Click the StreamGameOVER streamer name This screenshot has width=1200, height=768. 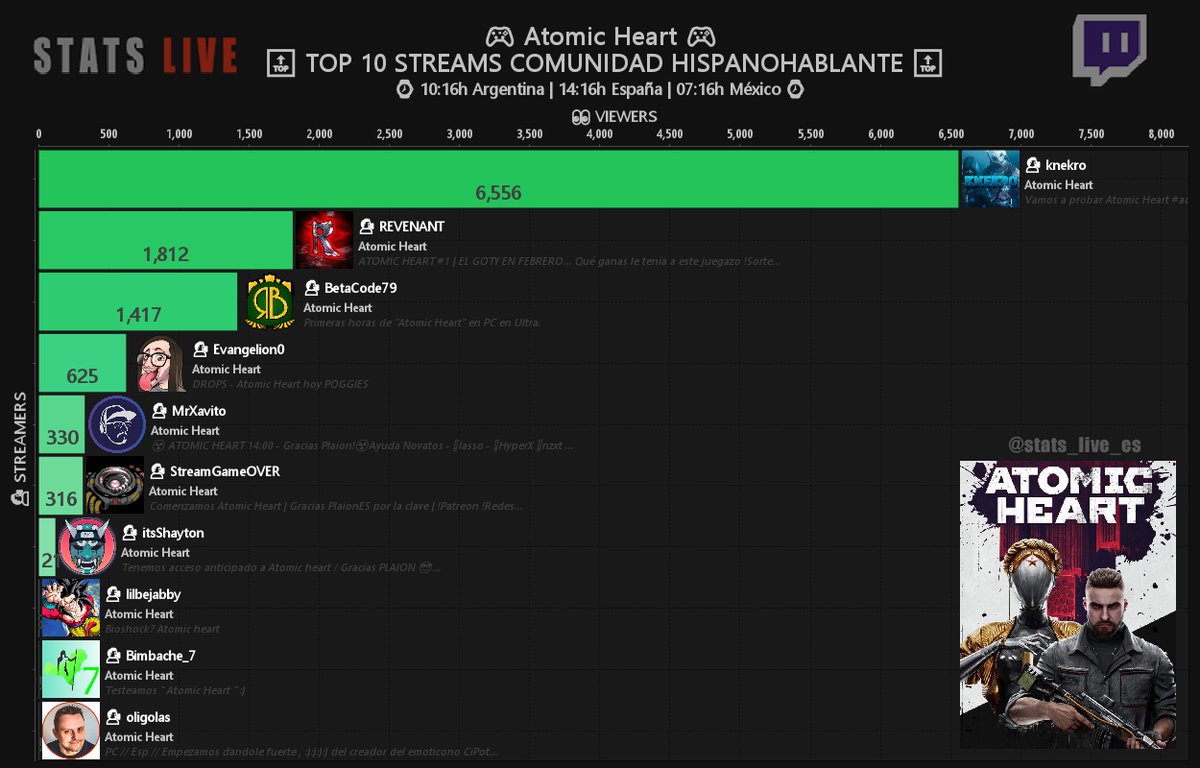(225, 472)
